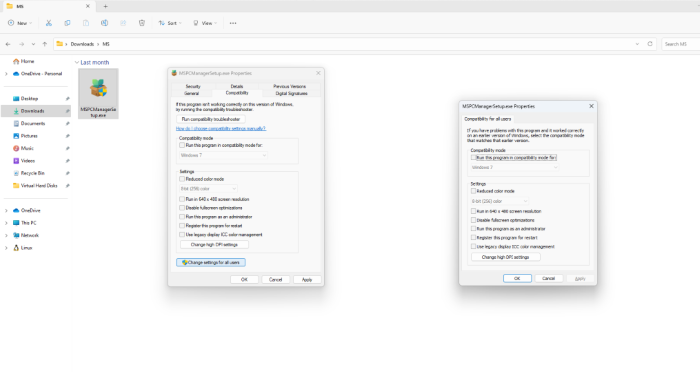The height and width of the screenshot is (372, 700).
Task: Switch to the Previous Versions tab
Action: click(x=289, y=86)
